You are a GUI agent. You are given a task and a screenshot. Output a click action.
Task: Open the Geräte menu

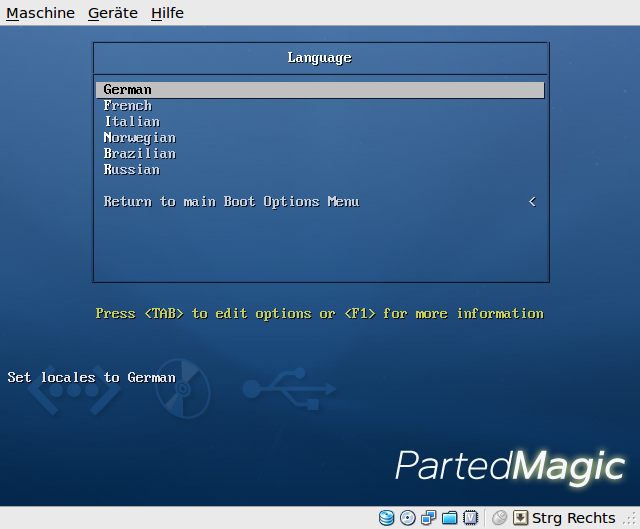click(x=112, y=13)
